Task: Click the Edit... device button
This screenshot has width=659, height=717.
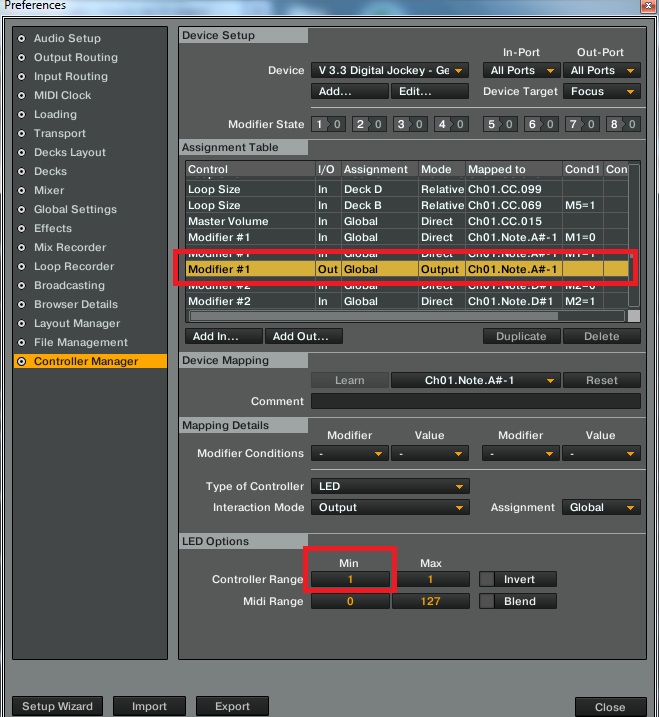Action: click(430, 91)
